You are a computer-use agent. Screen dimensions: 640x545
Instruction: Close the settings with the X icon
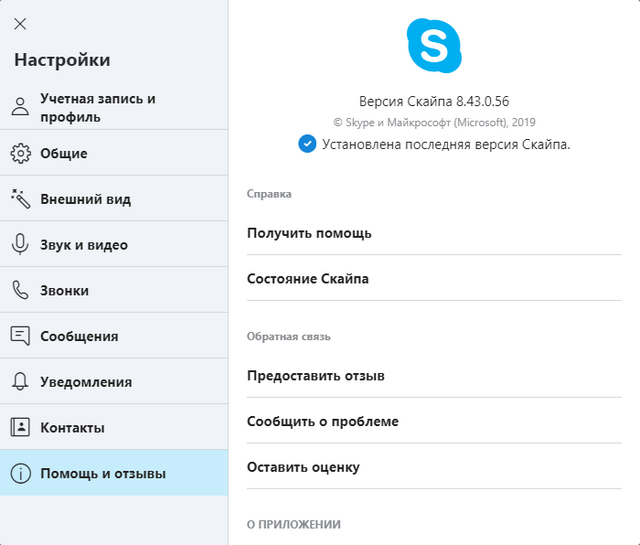click(20, 24)
